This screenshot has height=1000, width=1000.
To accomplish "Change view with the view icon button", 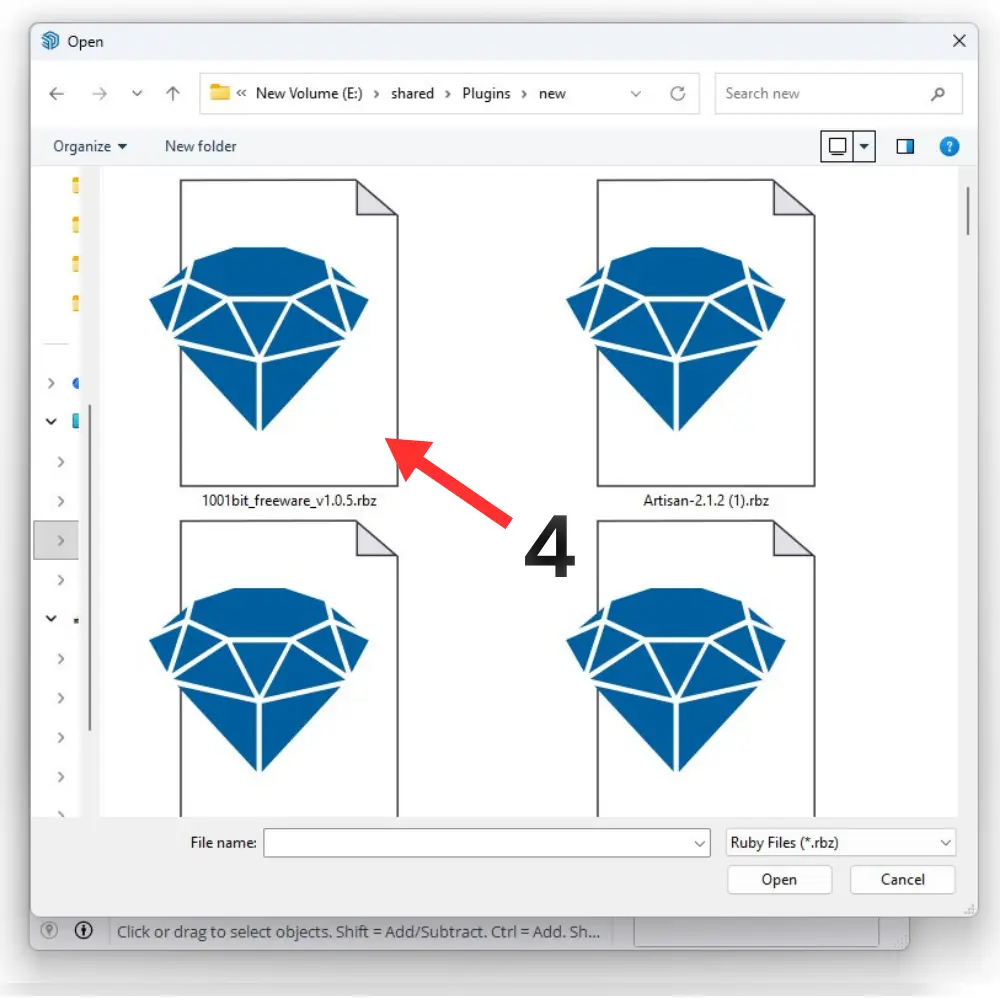I will pyautogui.click(x=837, y=146).
